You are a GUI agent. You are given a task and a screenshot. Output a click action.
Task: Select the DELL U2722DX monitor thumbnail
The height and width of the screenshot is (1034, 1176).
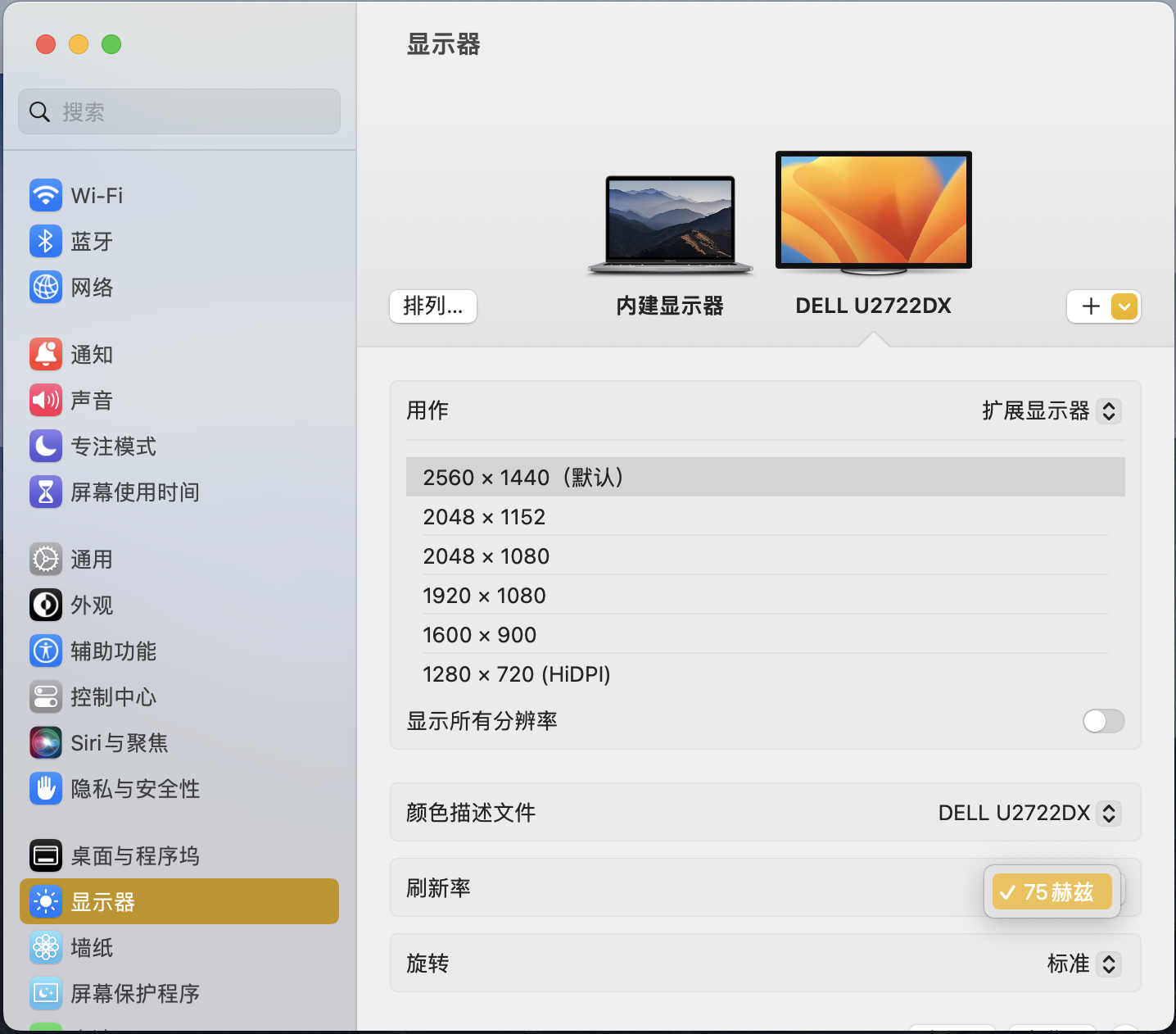pyautogui.click(x=874, y=212)
